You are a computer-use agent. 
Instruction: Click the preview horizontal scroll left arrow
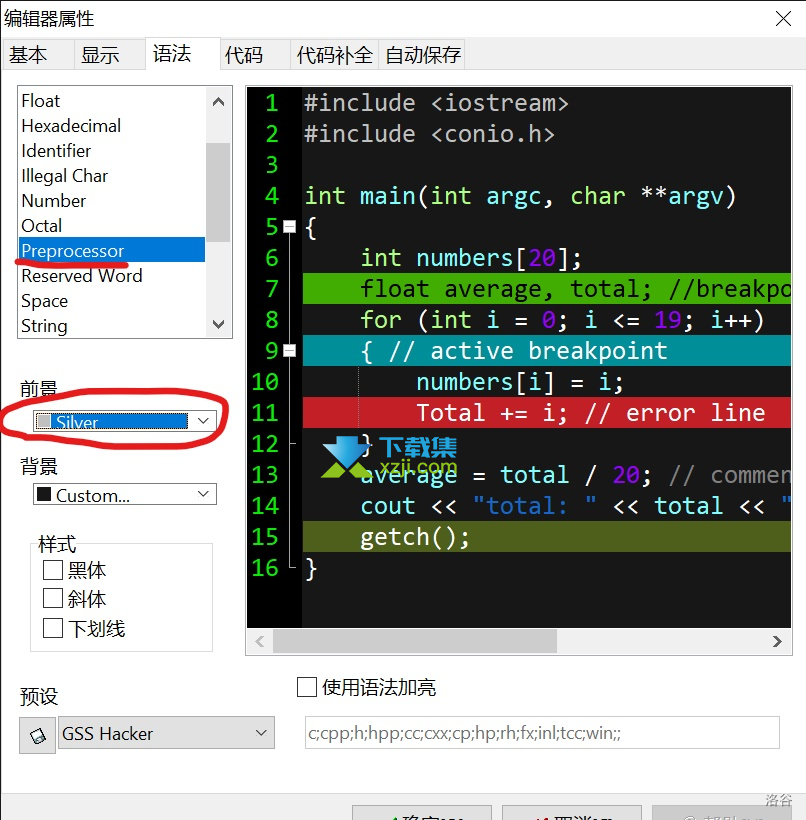260,641
